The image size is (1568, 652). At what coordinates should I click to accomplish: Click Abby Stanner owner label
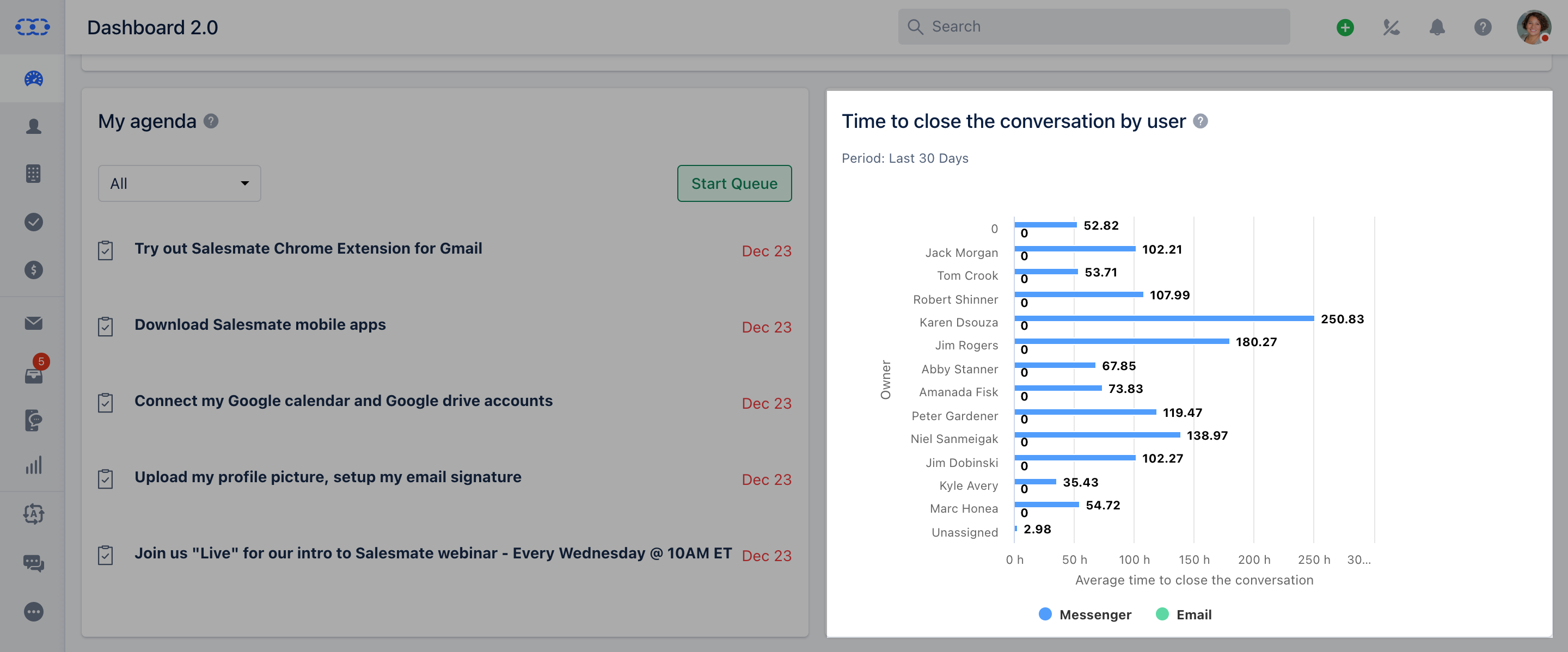point(959,369)
